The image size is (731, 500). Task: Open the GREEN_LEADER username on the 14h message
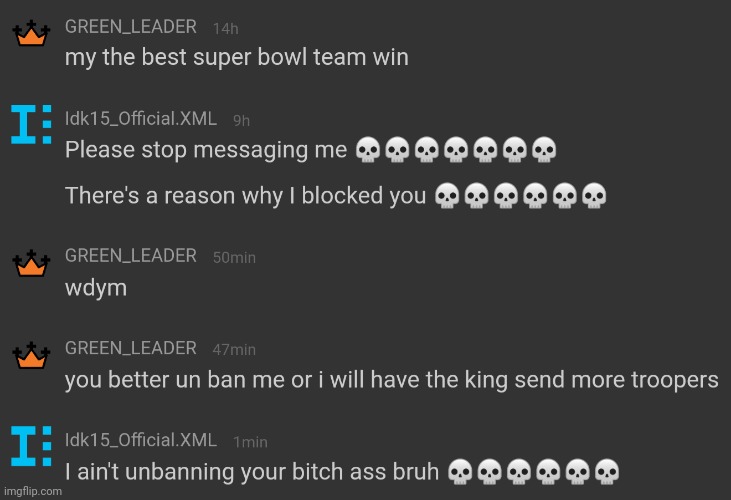pyautogui.click(x=131, y=27)
